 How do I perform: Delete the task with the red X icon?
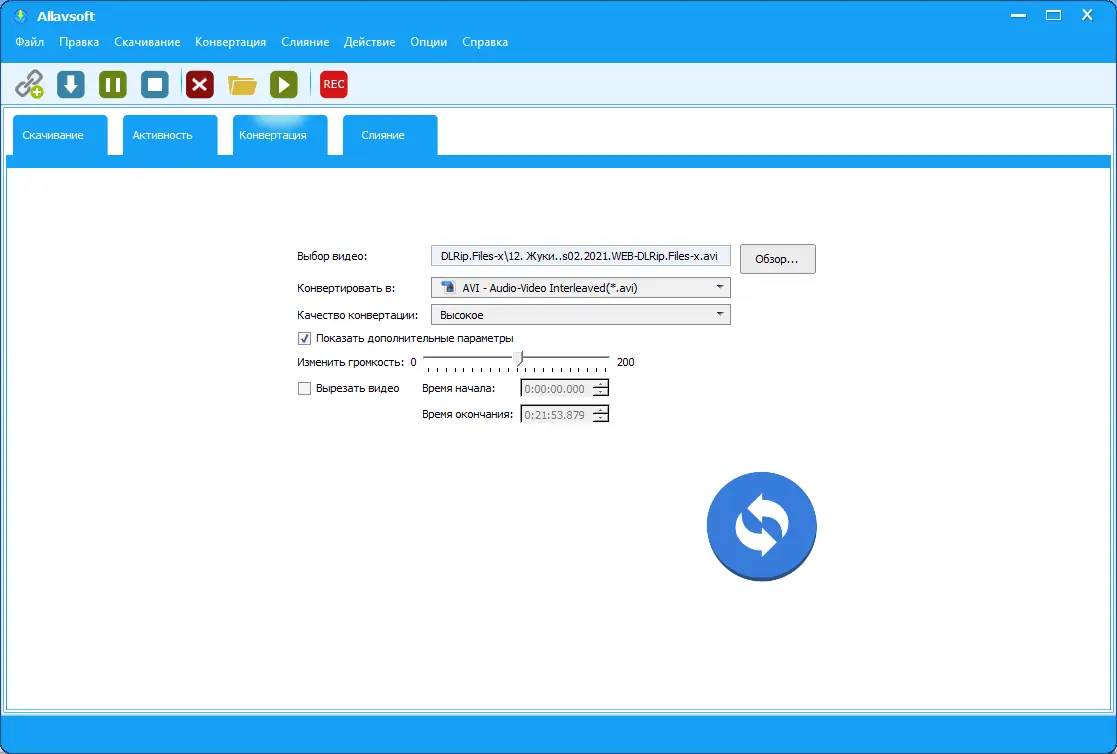click(199, 84)
